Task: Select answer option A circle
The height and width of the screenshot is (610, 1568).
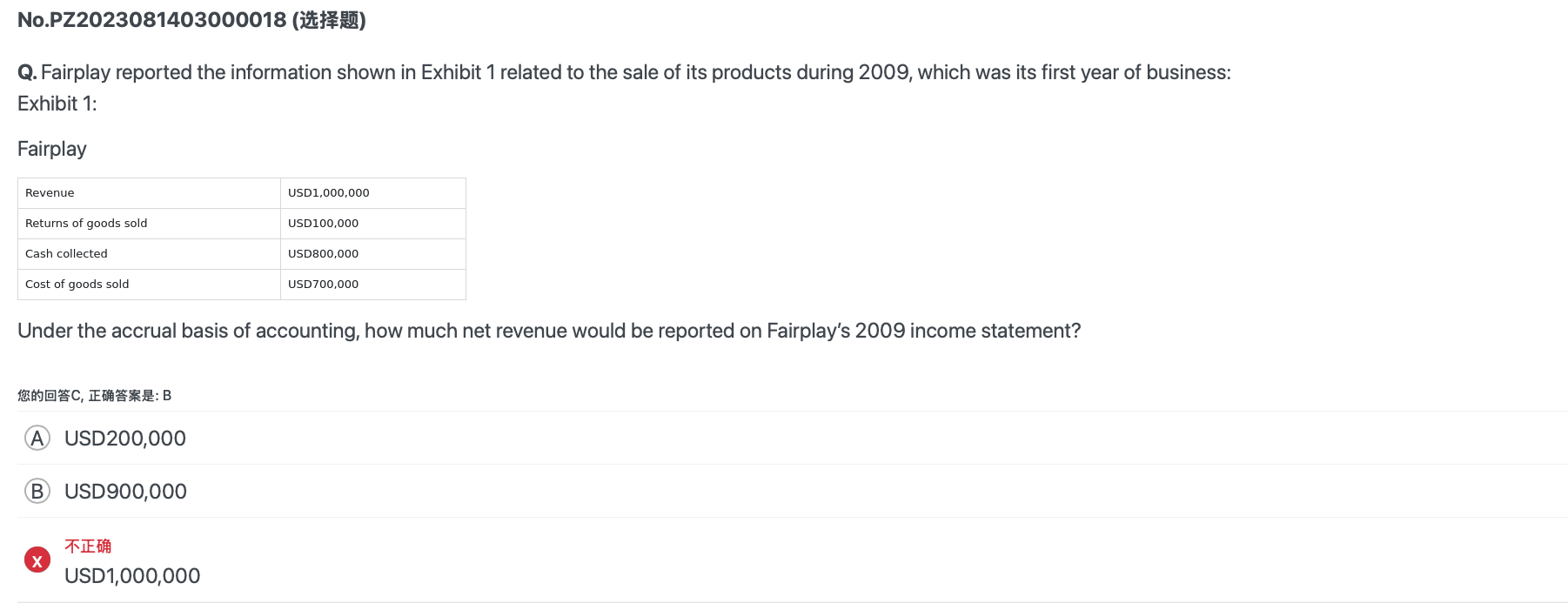Action: coord(37,438)
